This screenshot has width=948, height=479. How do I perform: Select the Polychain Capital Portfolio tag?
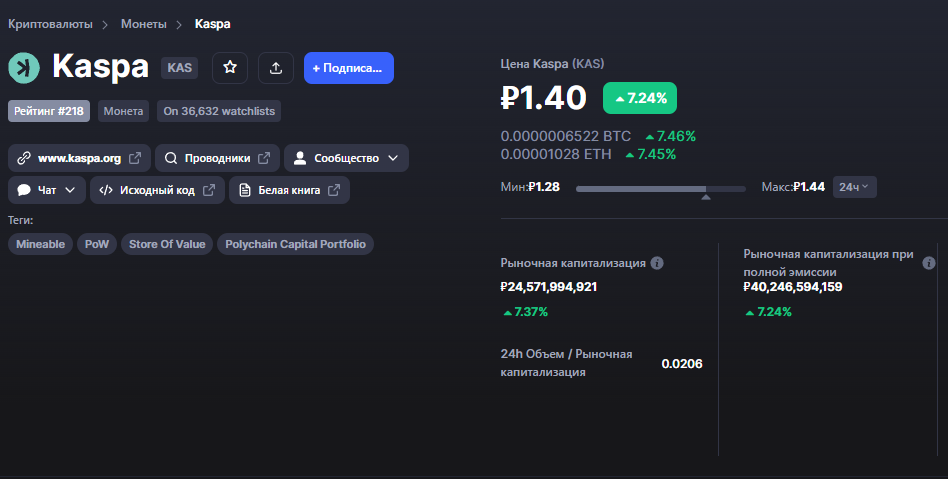296,244
